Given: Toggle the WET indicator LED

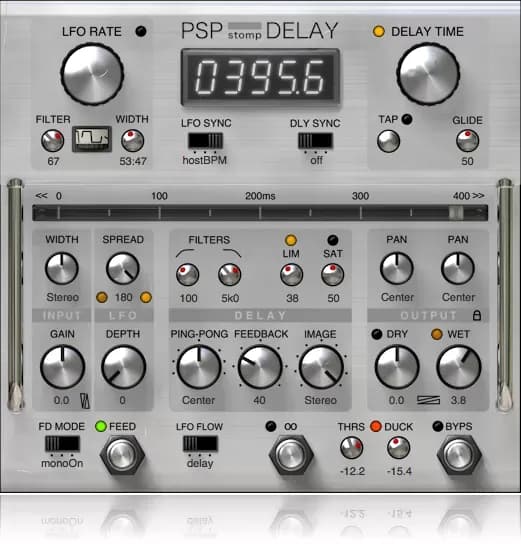Looking at the screenshot, I should [437, 334].
